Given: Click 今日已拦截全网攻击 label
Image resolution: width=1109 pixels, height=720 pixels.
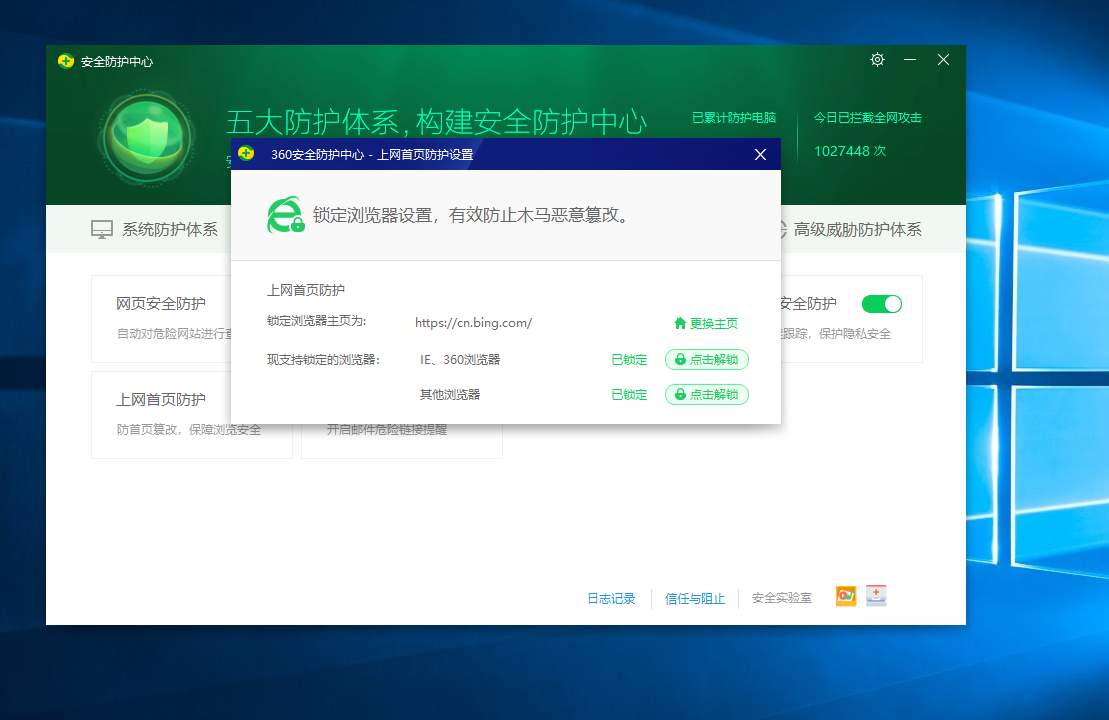Looking at the screenshot, I should pyautogui.click(x=867, y=117).
